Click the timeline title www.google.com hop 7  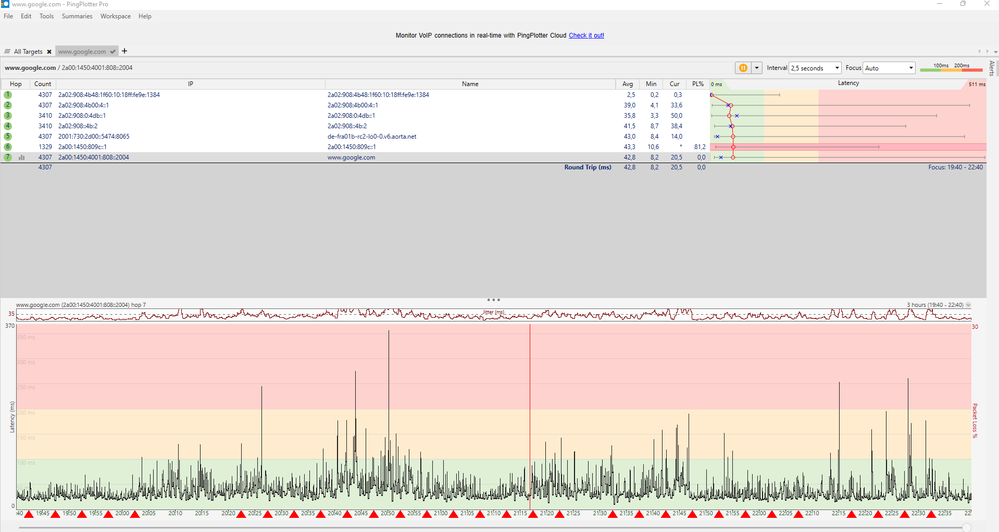pyautogui.click(x=81, y=305)
